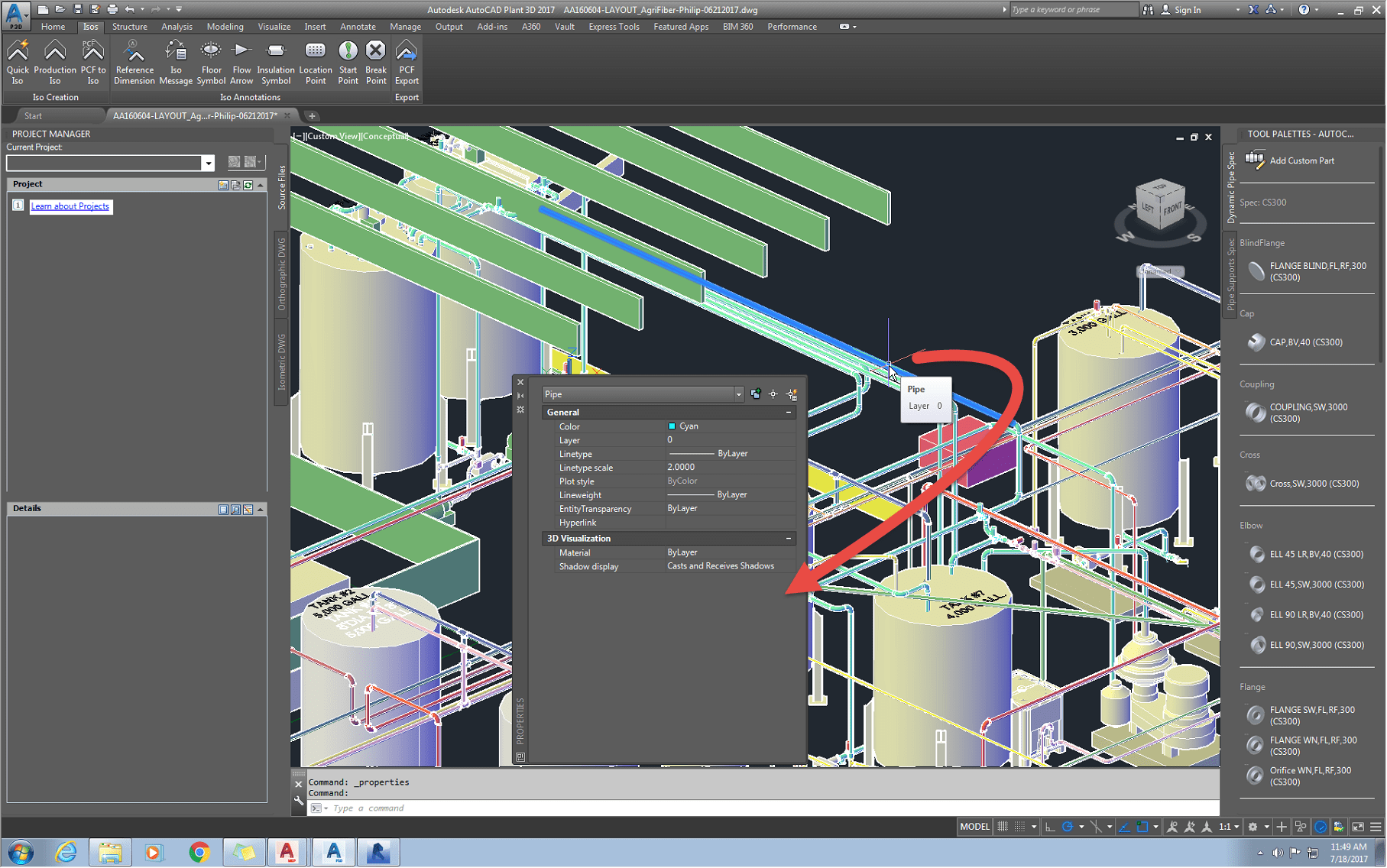The width and height of the screenshot is (1387, 868).
Task: Click Undo in the quick access toolbar
Action: click(x=130, y=9)
